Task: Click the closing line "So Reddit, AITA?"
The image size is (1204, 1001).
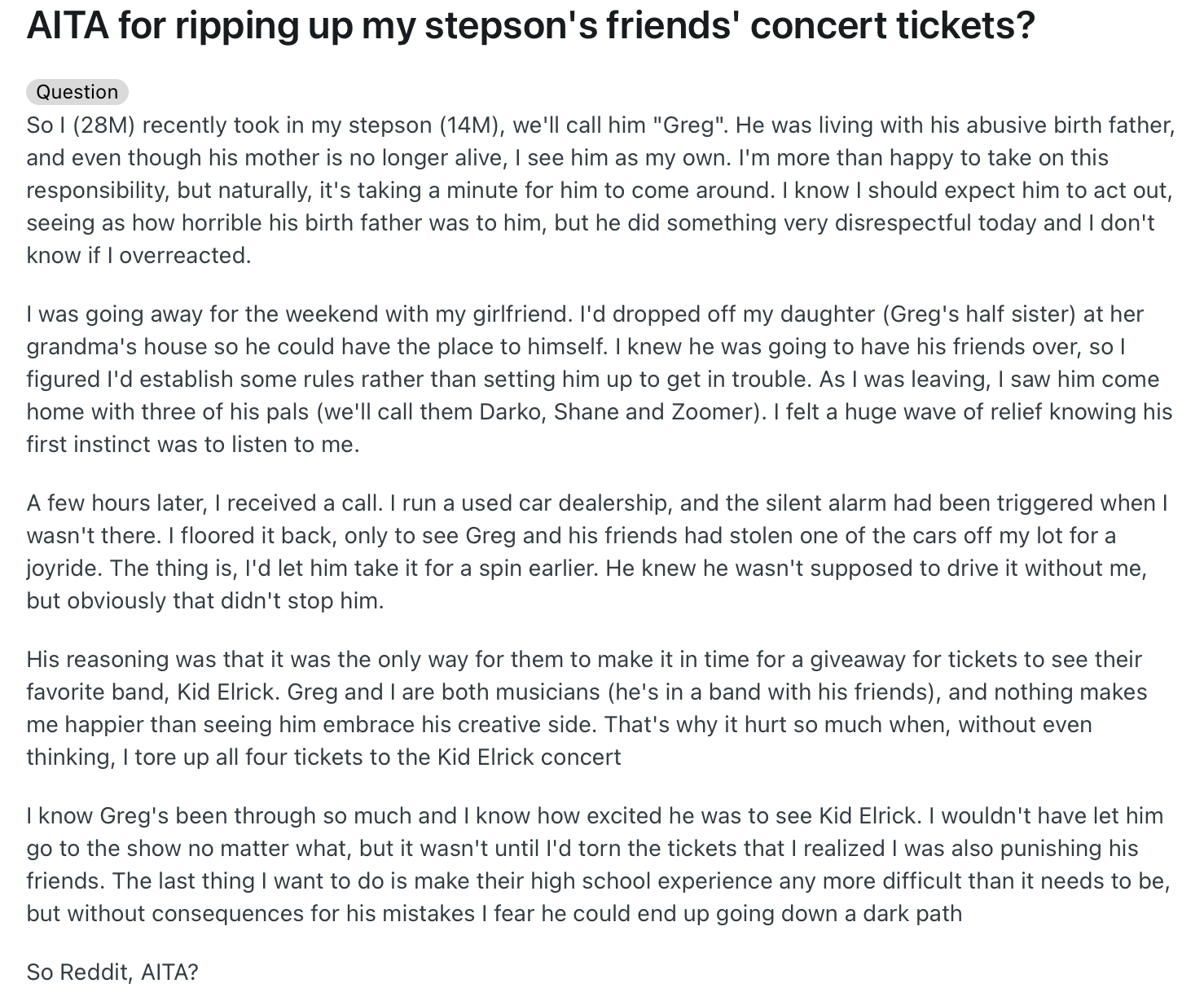Action: [112, 972]
